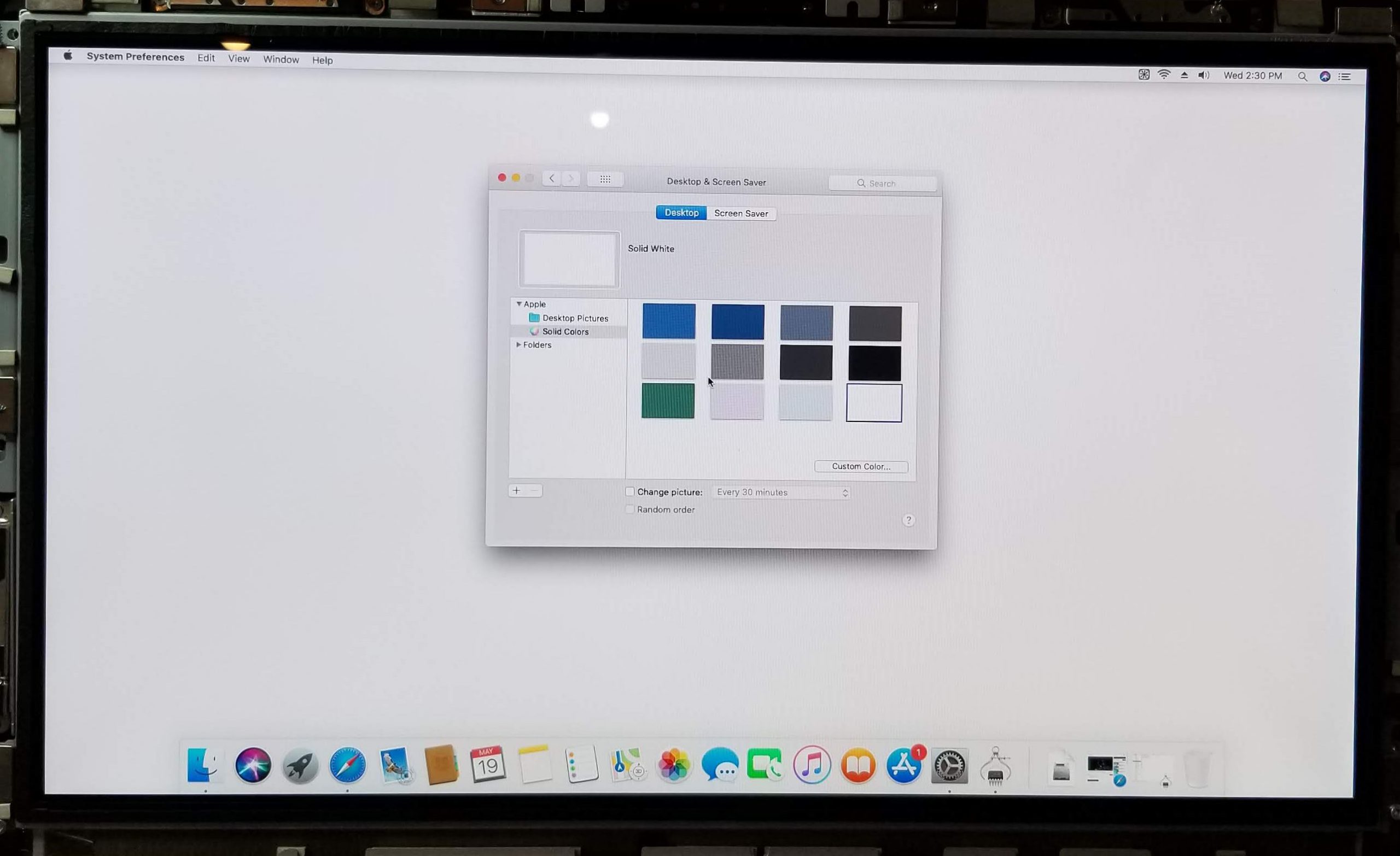1400x856 pixels.
Task: Enable the Change picture checkbox
Action: 629,491
